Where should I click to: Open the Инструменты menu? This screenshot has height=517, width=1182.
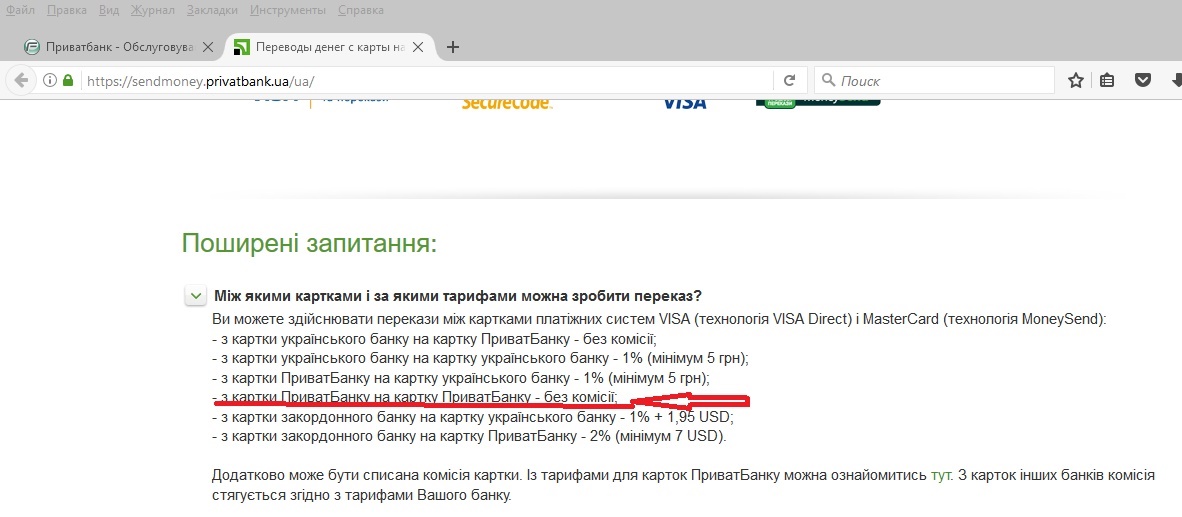288,11
